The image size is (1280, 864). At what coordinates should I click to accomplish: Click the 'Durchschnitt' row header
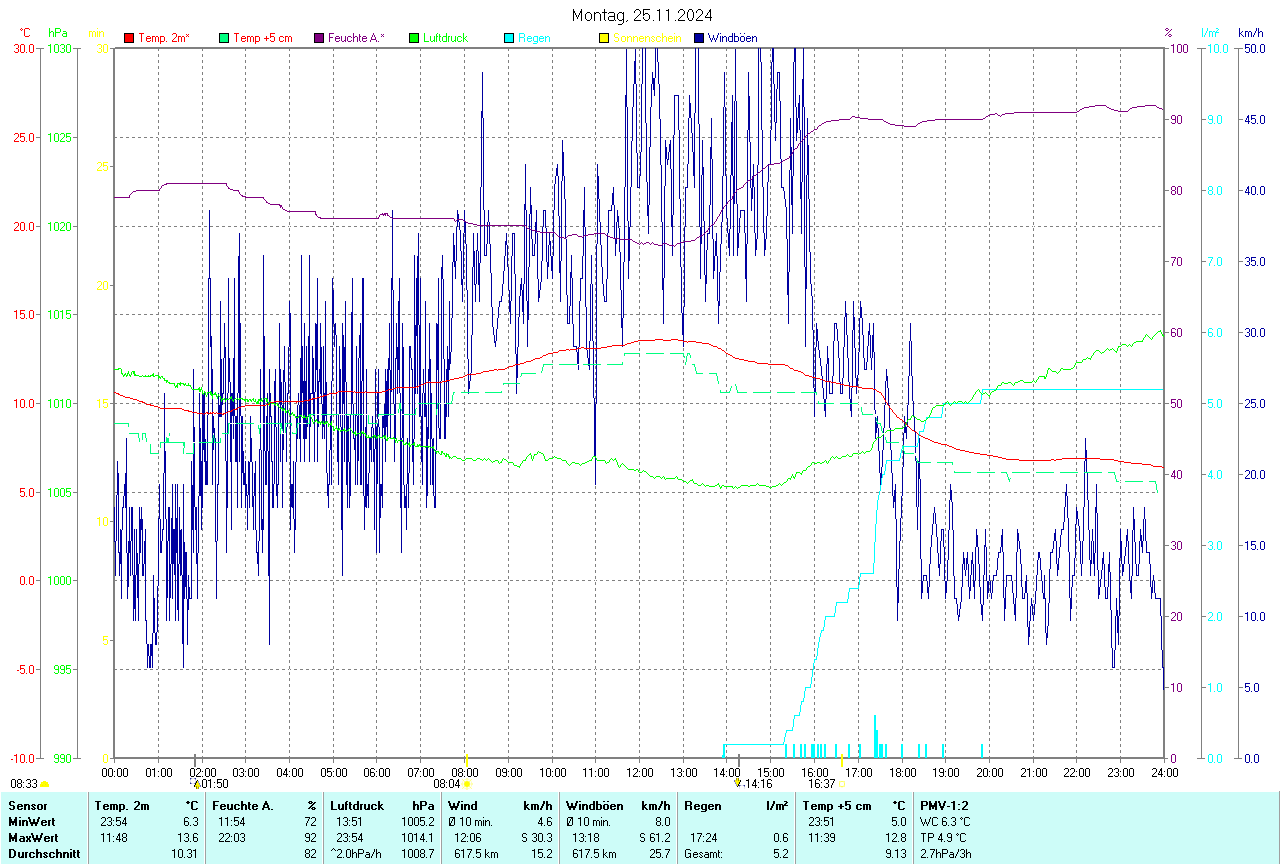pyautogui.click(x=44, y=853)
